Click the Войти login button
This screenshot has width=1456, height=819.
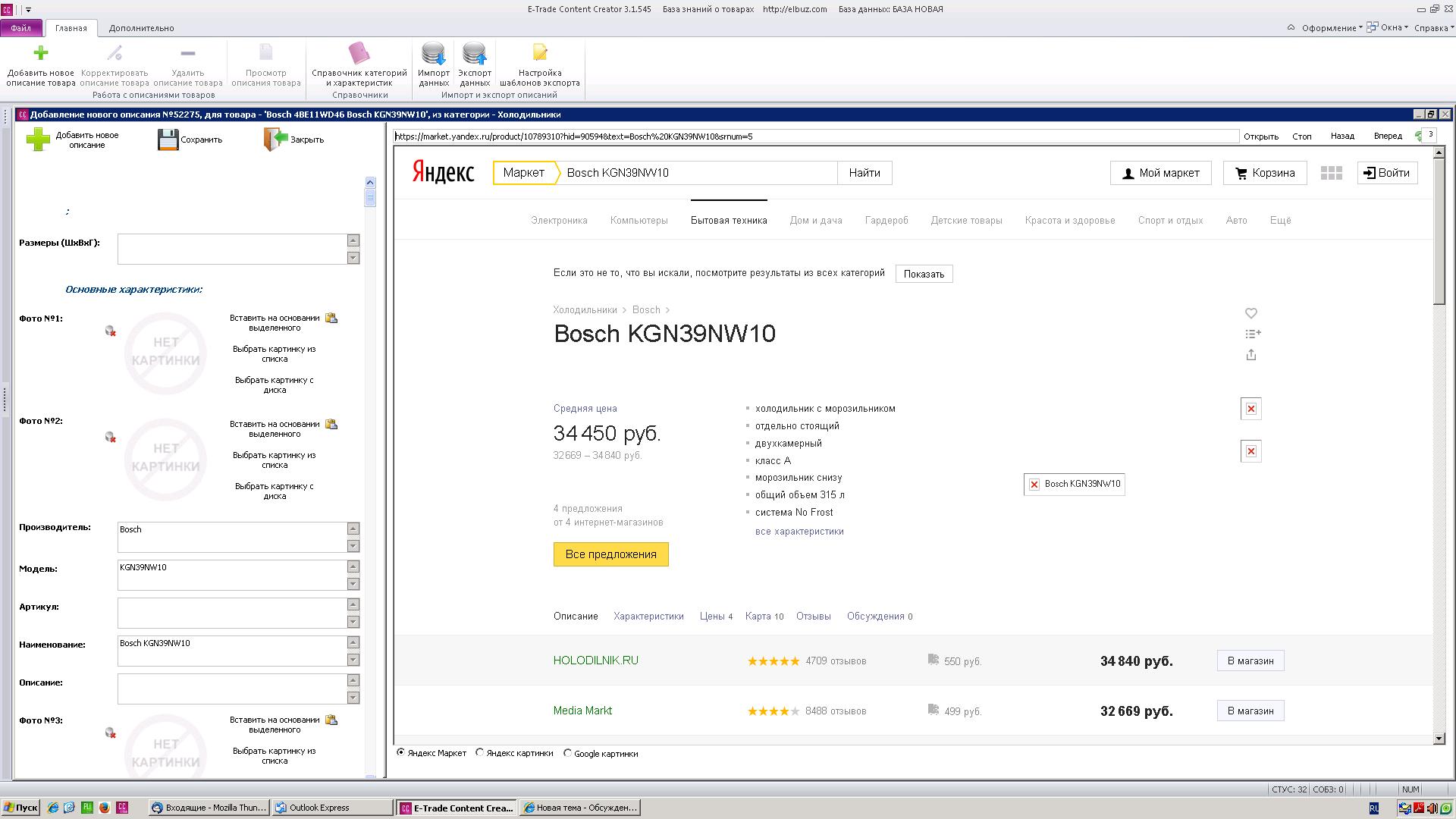[x=1387, y=173]
